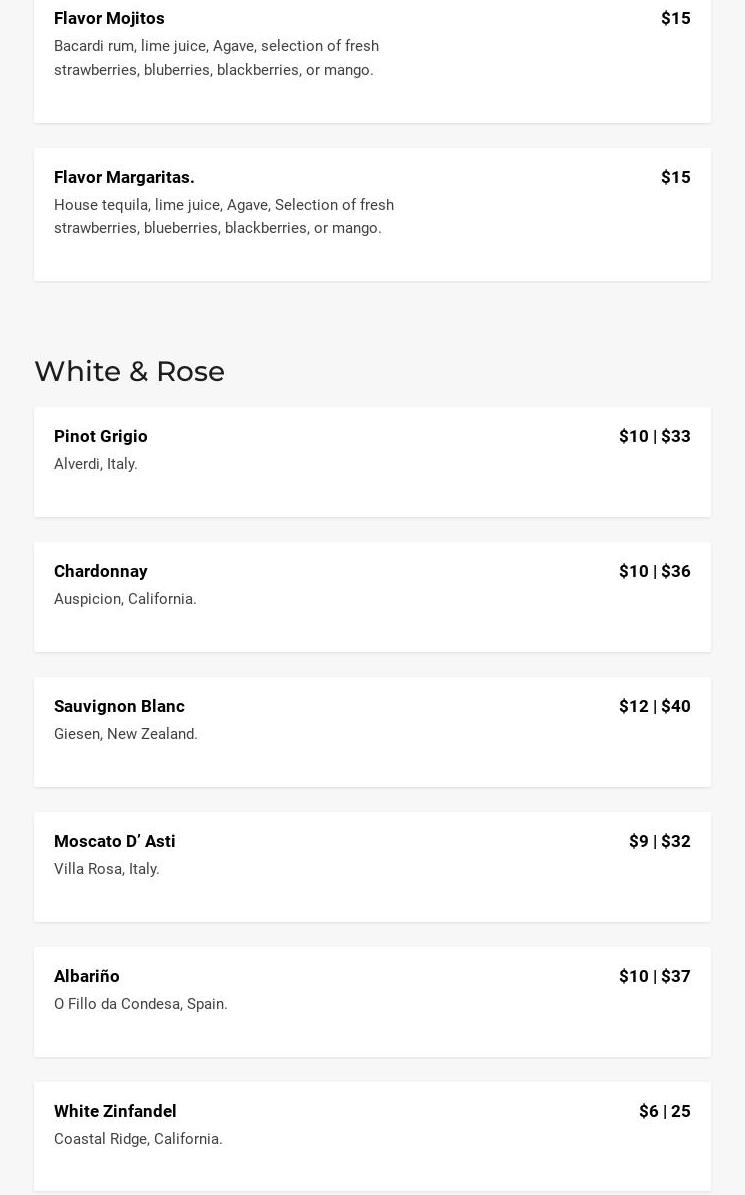Screen dimensions: 745x1195
Task: Select the Chardonnay wine title
Action: [x=101, y=571]
